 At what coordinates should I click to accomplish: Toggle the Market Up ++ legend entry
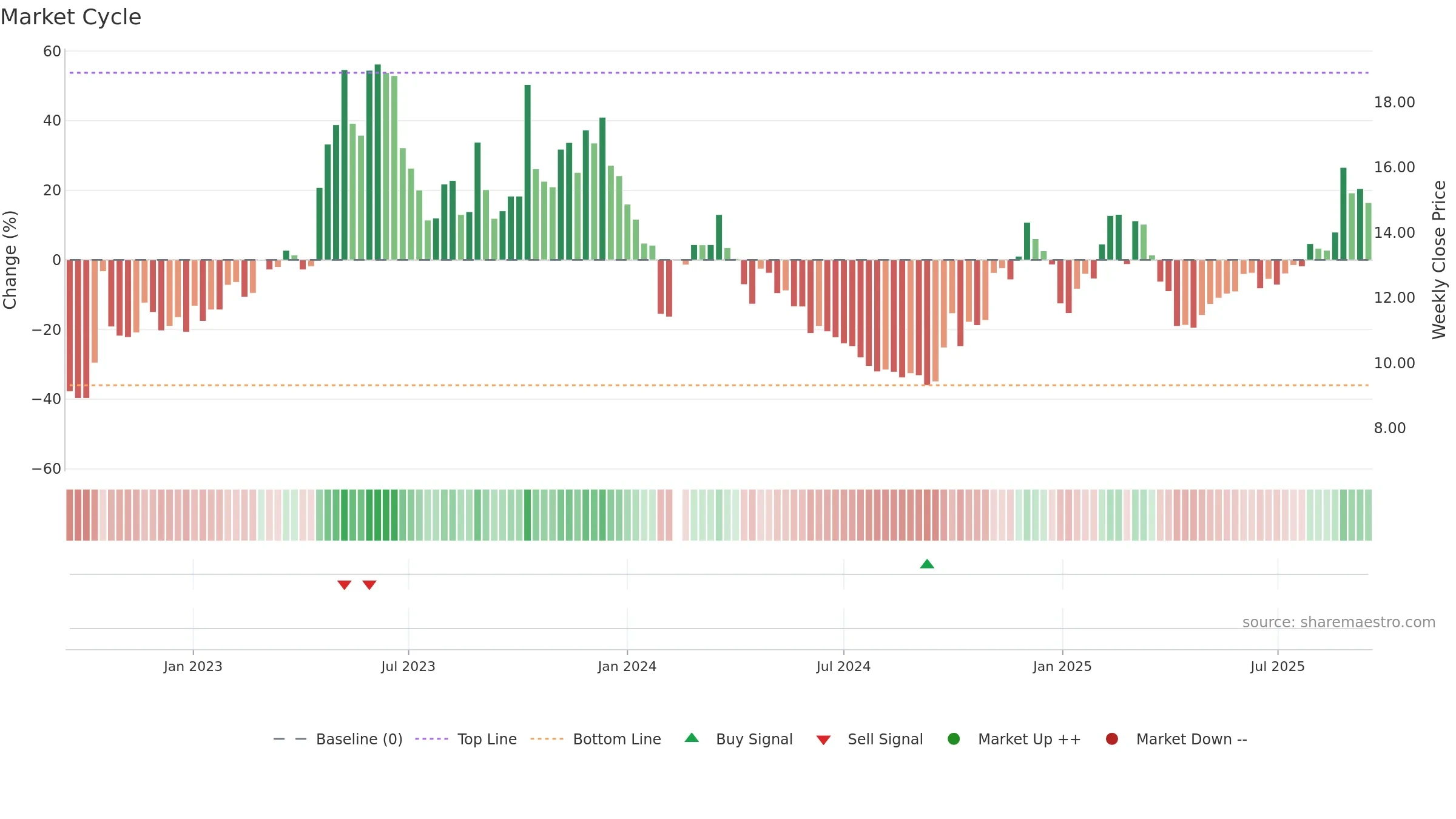(1014, 739)
